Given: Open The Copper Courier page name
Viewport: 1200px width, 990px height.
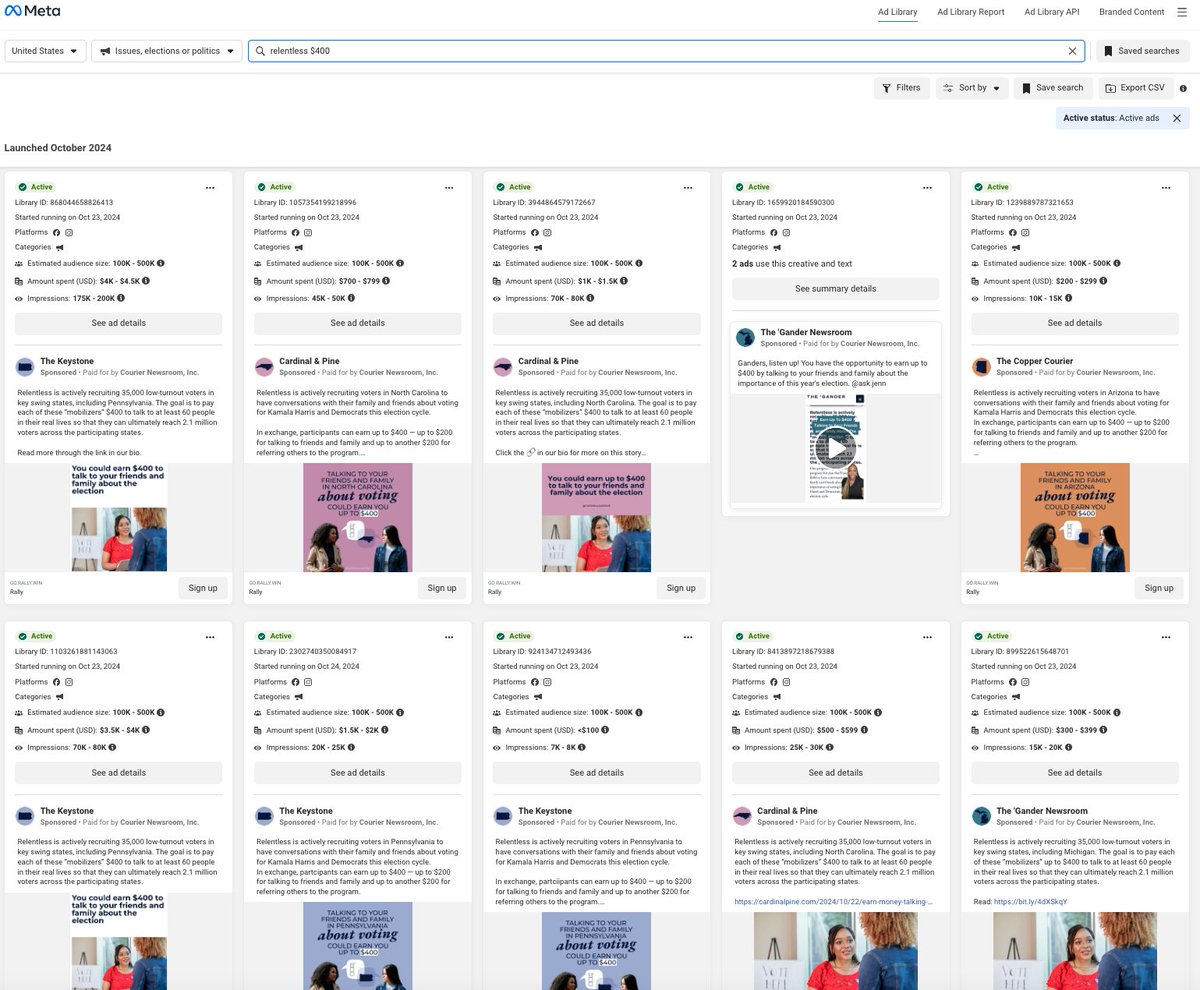Looking at the screenshot, I should click(x=1035, y=361).
